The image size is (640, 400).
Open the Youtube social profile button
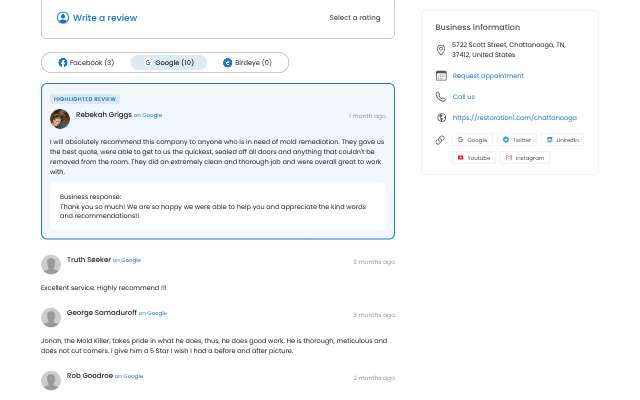[474, 158]
